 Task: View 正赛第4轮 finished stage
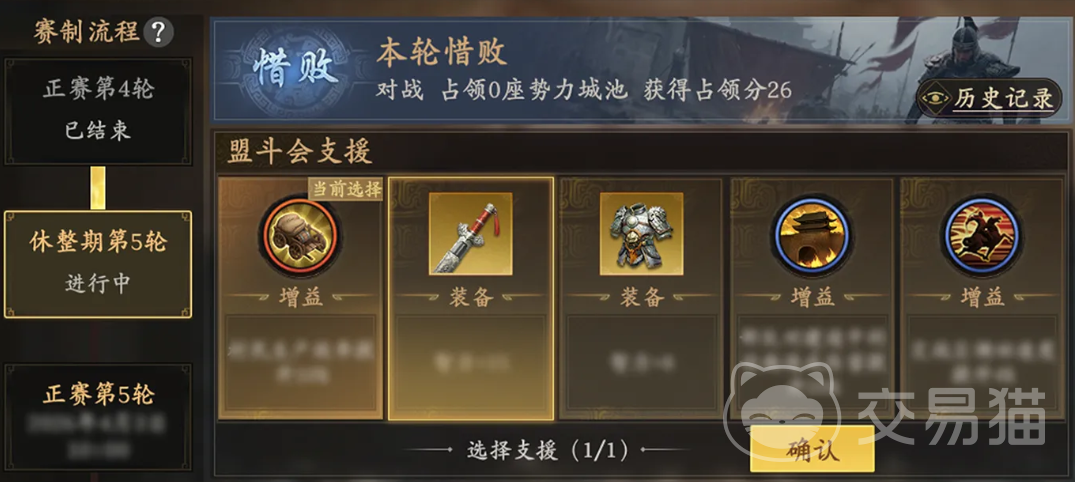pyautogui.click(x=98, y=111)
